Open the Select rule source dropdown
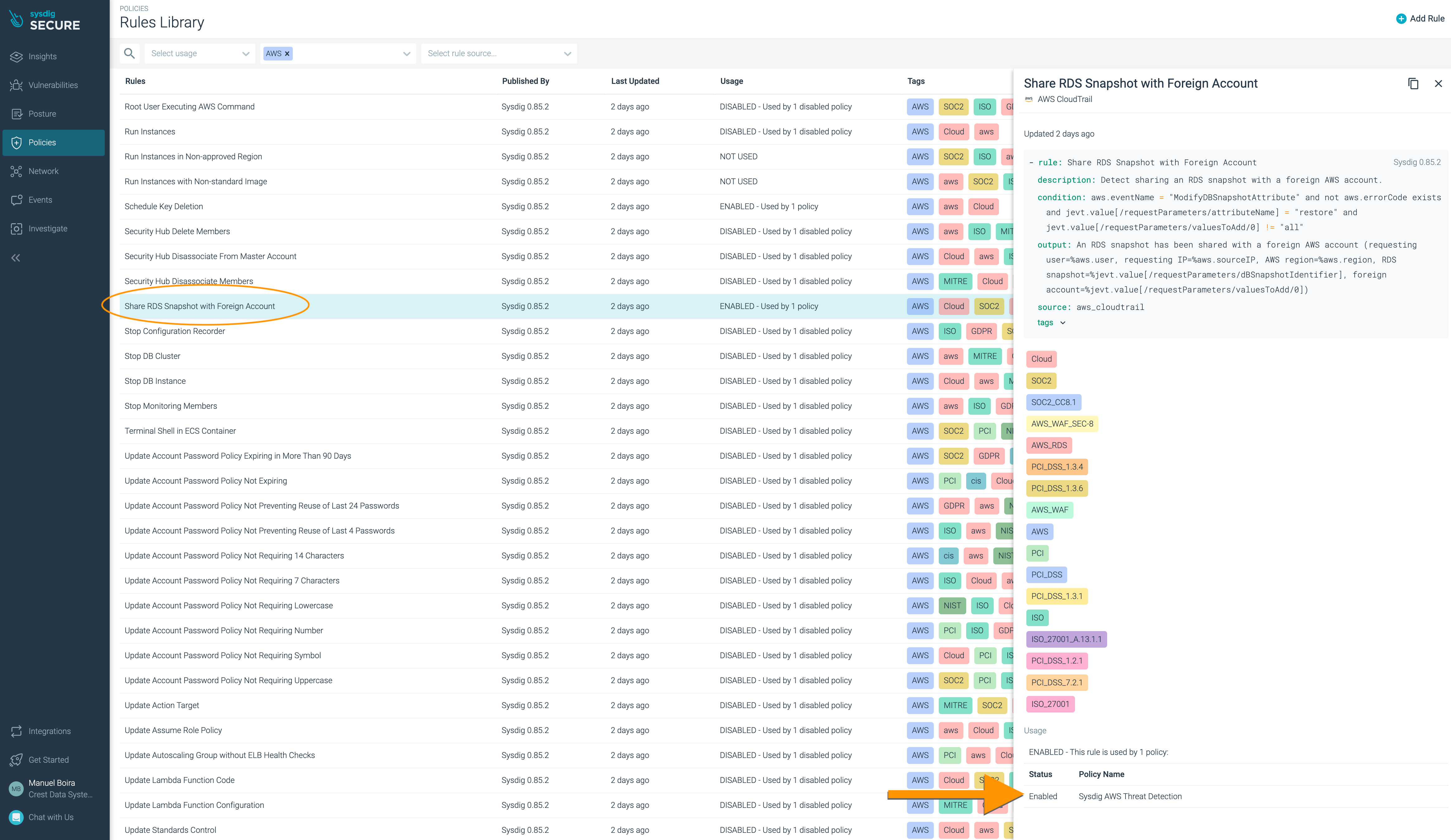This screenshot has width=1451, height=840. tap(499, 54)
